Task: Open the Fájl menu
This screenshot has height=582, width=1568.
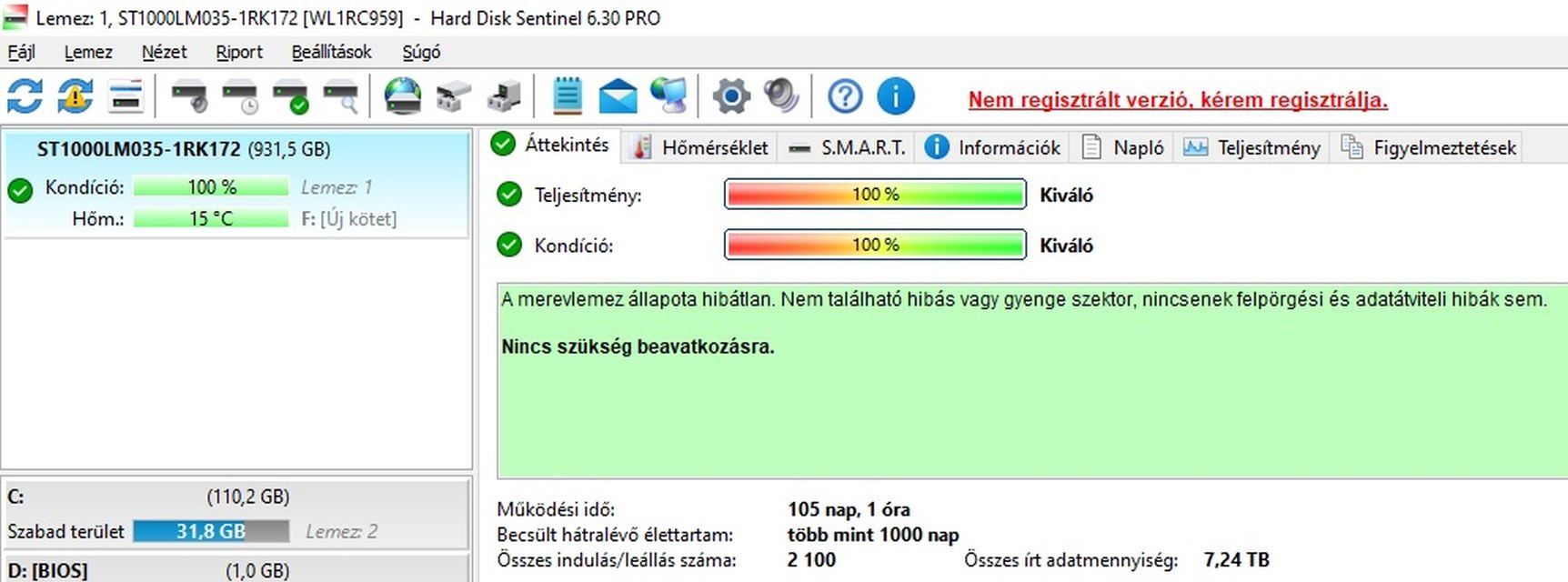Action: (22, 52)
